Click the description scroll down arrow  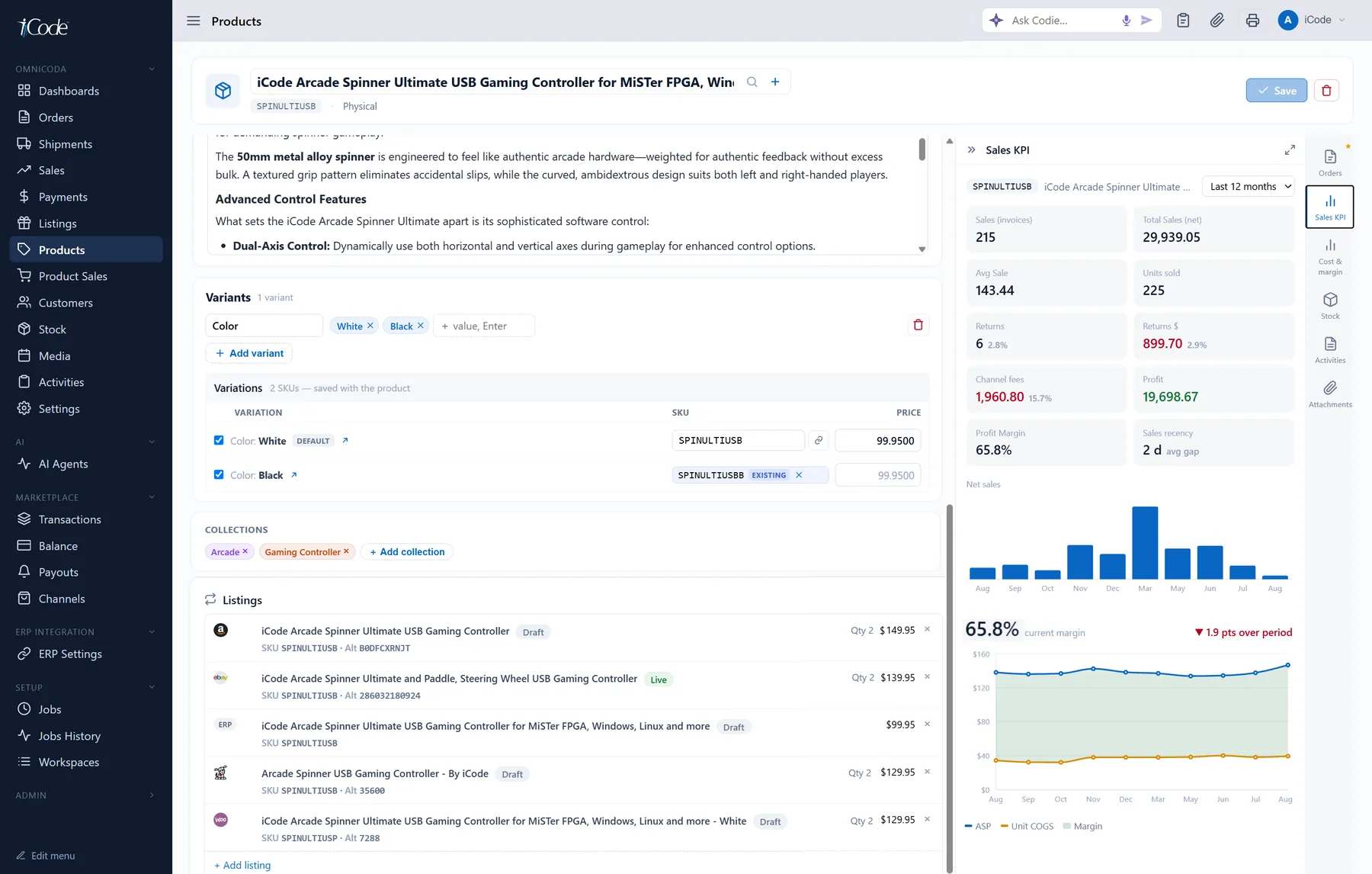click(x=922, y=249)
